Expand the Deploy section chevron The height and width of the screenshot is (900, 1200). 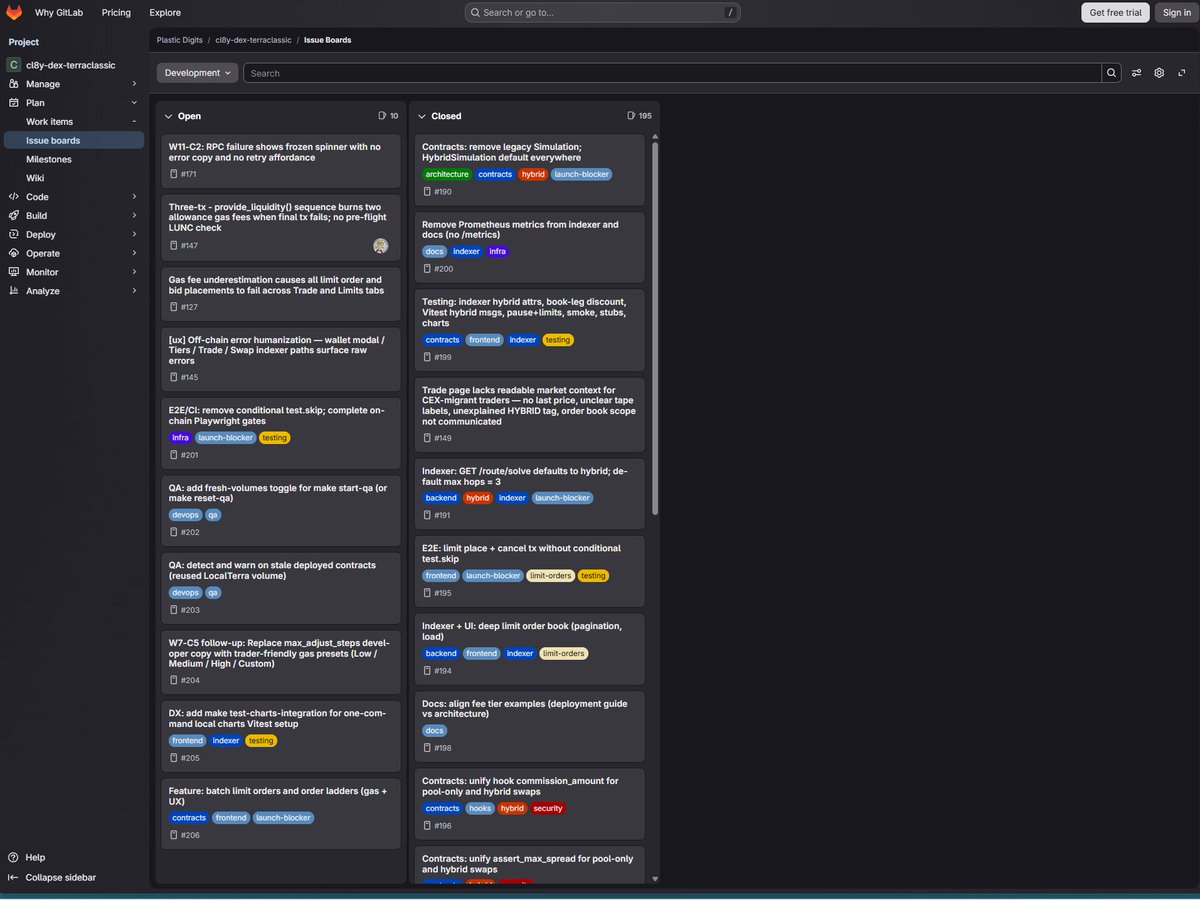click(x=134, y=234)
